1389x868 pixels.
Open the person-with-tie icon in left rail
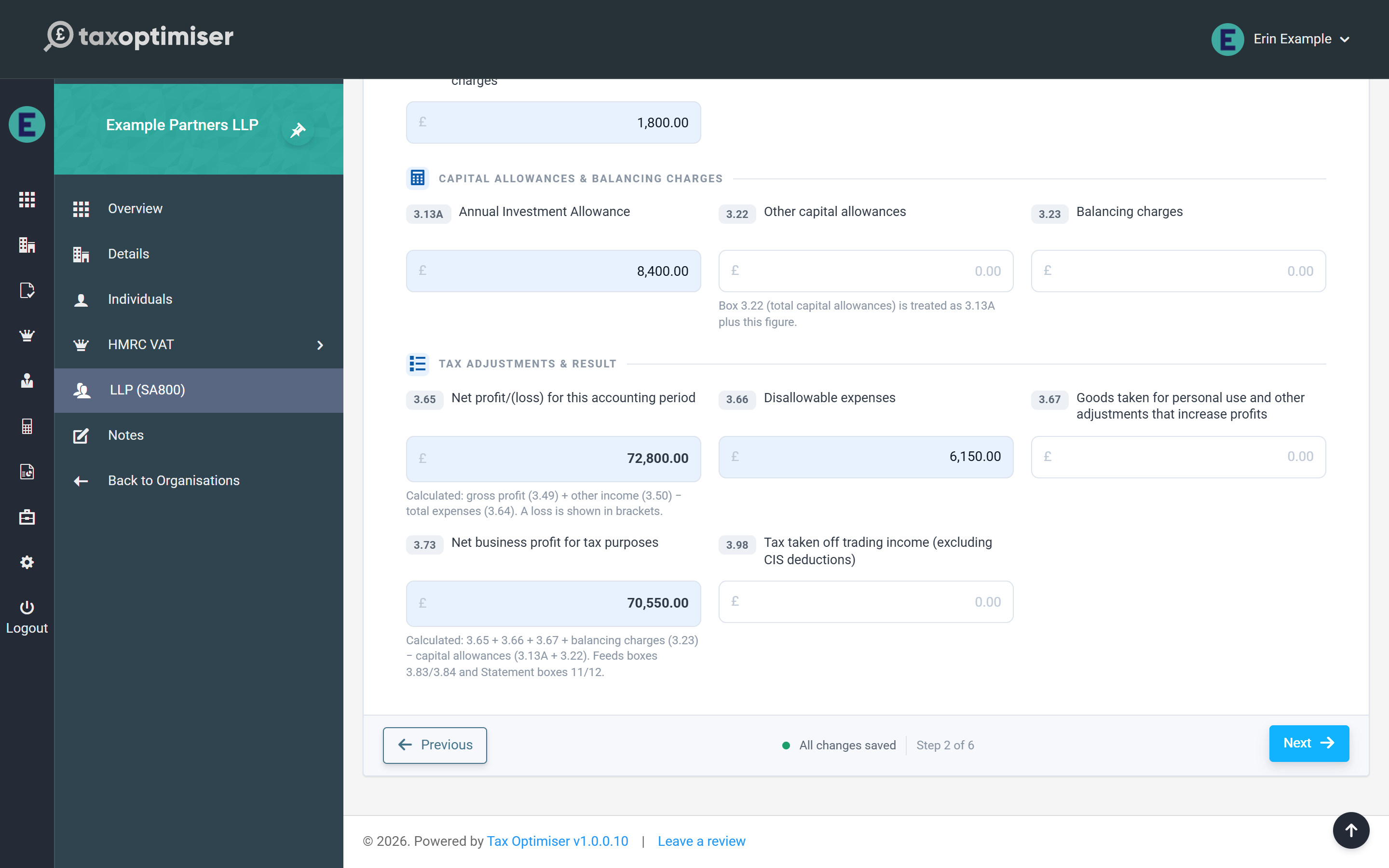(x=27, y=380)
